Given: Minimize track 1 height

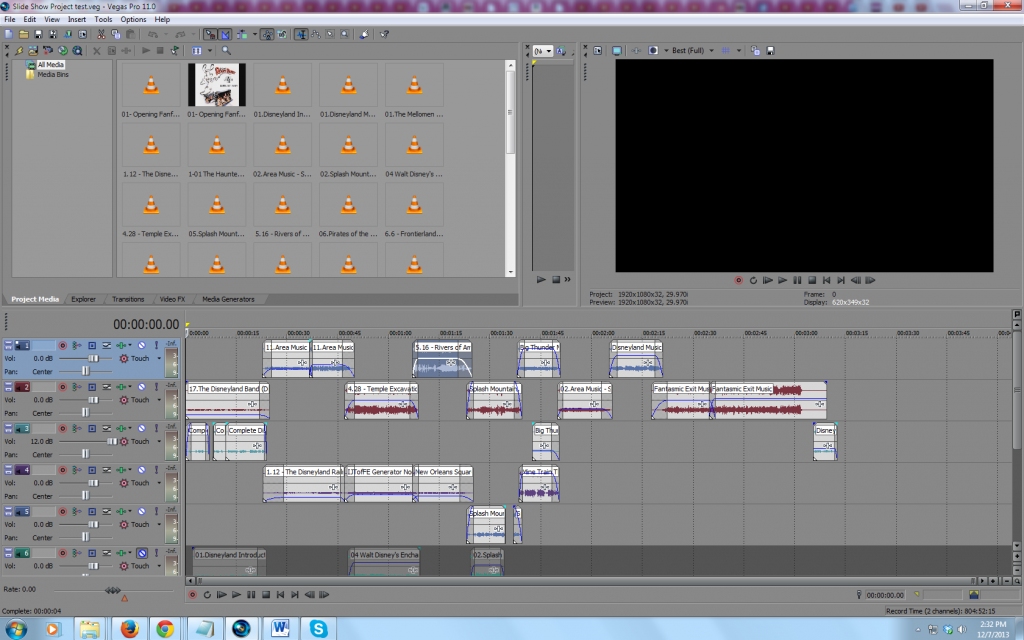Looking at the screenshot, I should point(8,342).
